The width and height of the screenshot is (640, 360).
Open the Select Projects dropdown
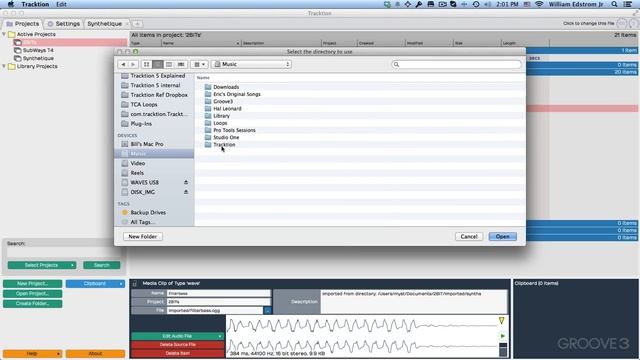(x=42, y=265)
